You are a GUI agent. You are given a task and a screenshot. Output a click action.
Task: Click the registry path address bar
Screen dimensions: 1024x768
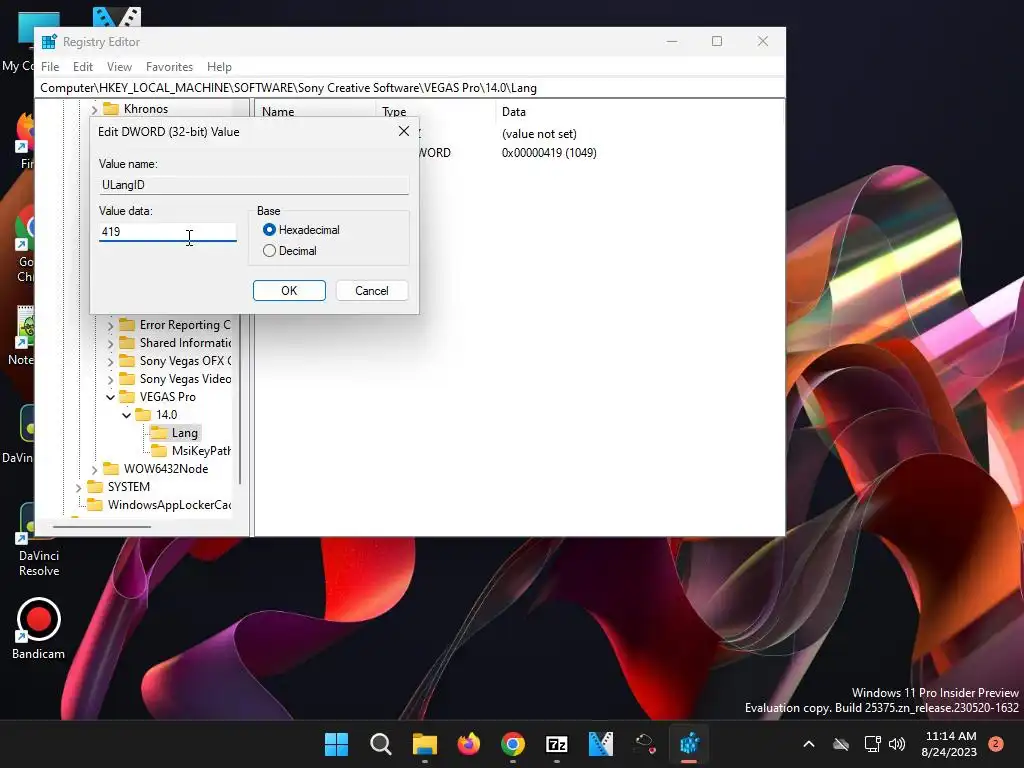pyautogui.click(x=410, y=88)
